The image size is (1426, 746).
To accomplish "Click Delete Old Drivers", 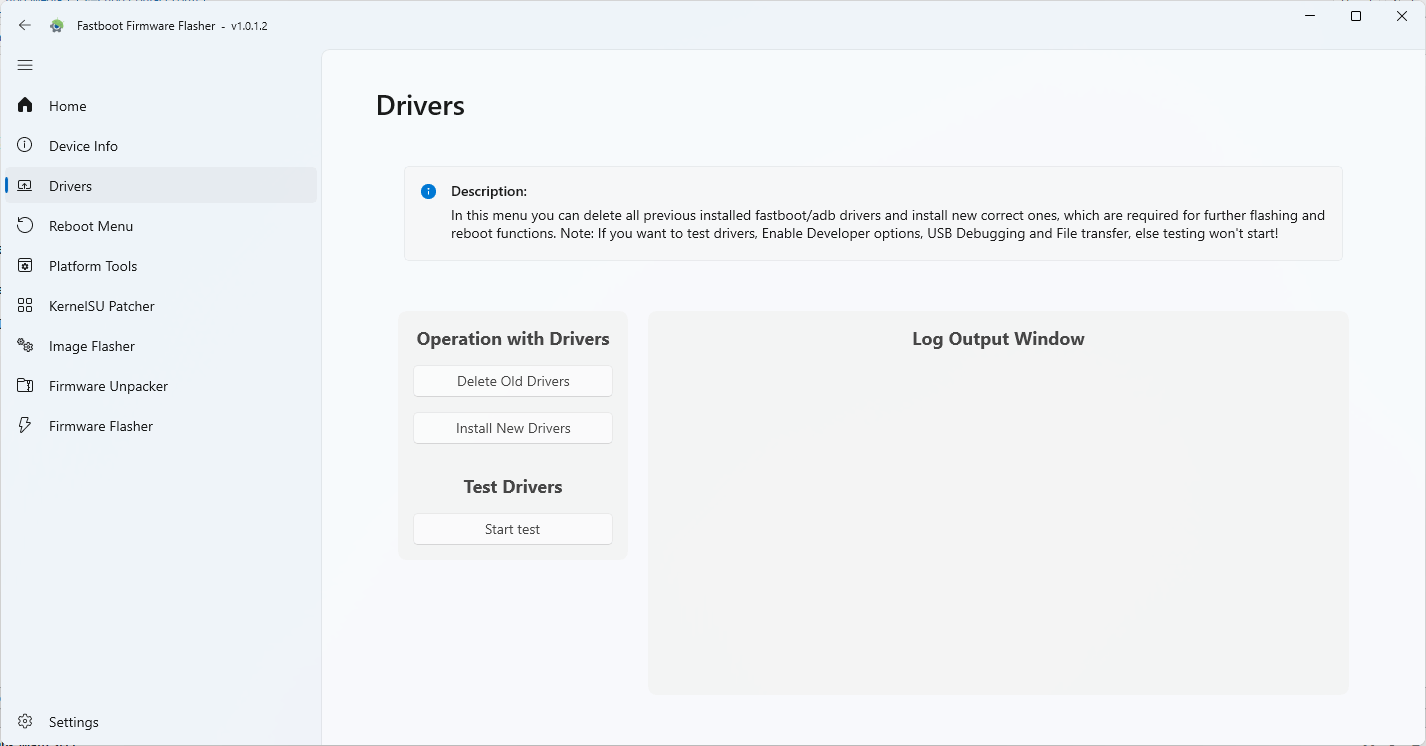I will [x=512, y=381].
